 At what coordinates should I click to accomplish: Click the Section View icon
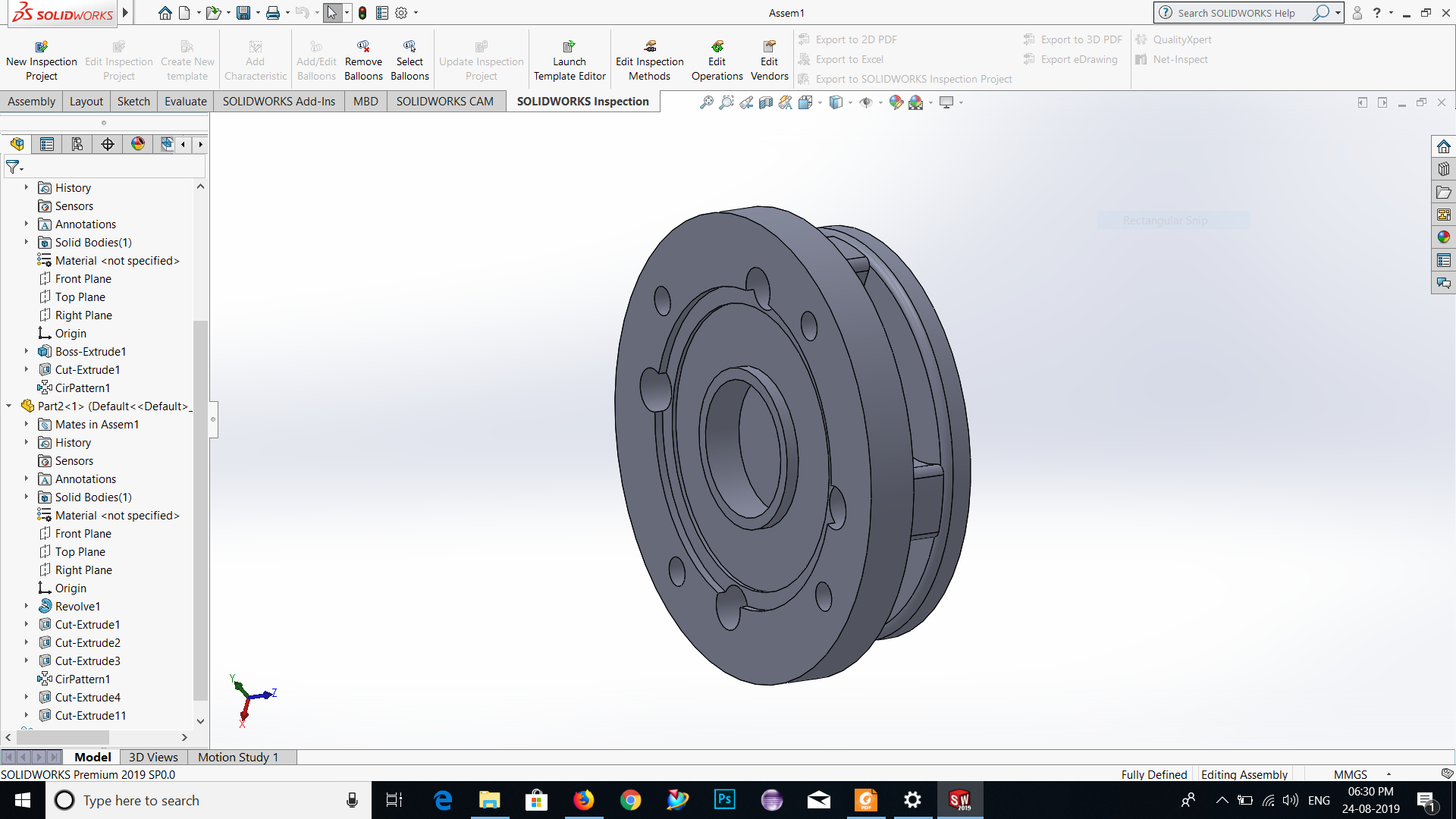coord(766,102)
